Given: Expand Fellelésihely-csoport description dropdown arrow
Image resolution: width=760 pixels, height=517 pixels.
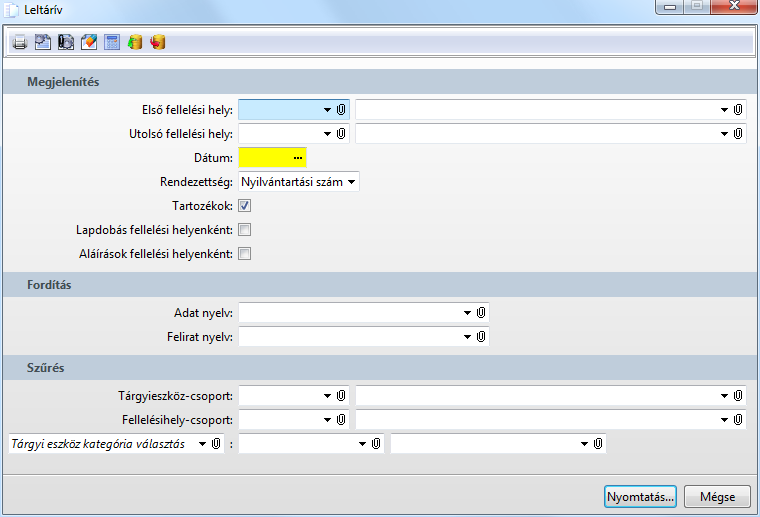Looking at the screenshot, I should (x=724, y=420).
